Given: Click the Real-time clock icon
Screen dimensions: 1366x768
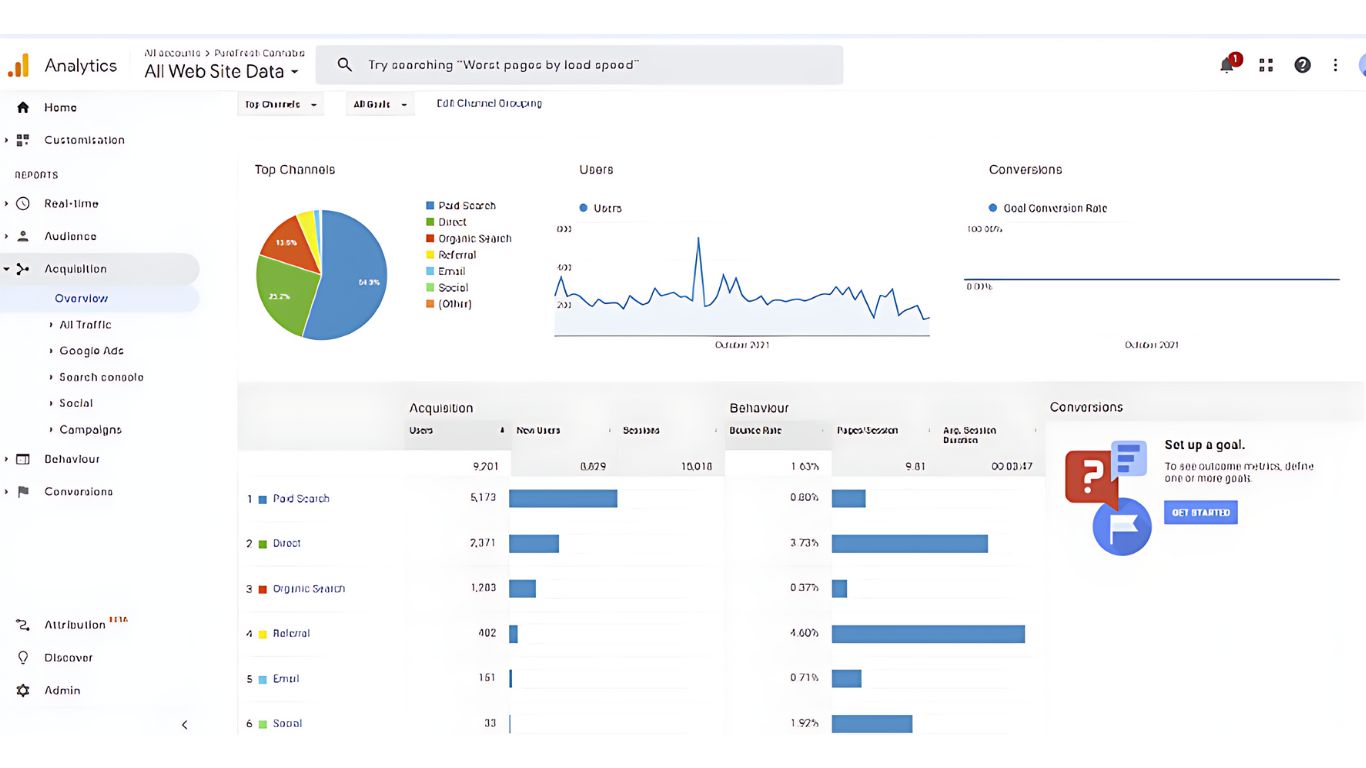Looking at the screenshot, I should [x=23, y=203].
